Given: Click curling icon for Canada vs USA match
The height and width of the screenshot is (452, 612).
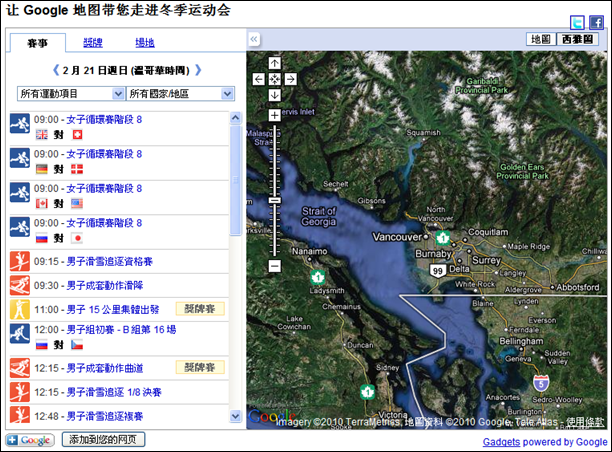Looking at the screenshot, I should [20, 192].
